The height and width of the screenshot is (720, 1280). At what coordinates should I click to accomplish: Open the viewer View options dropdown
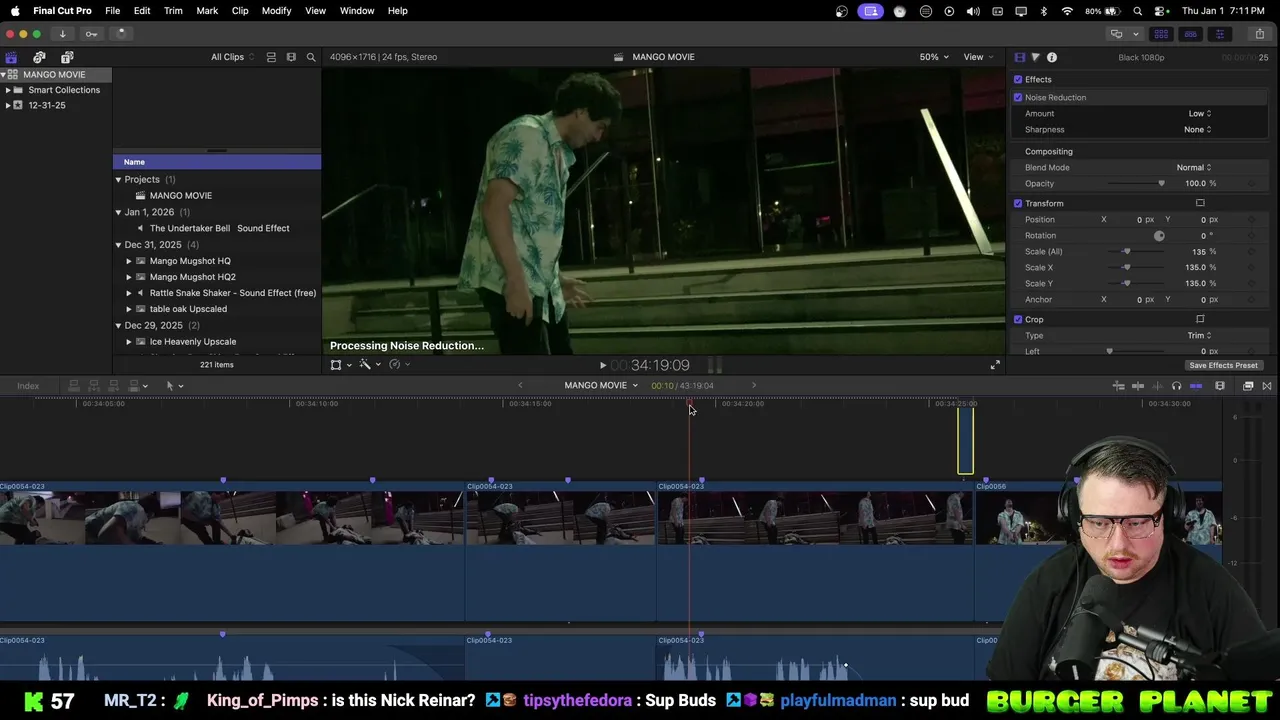click(x=978, y=57)
